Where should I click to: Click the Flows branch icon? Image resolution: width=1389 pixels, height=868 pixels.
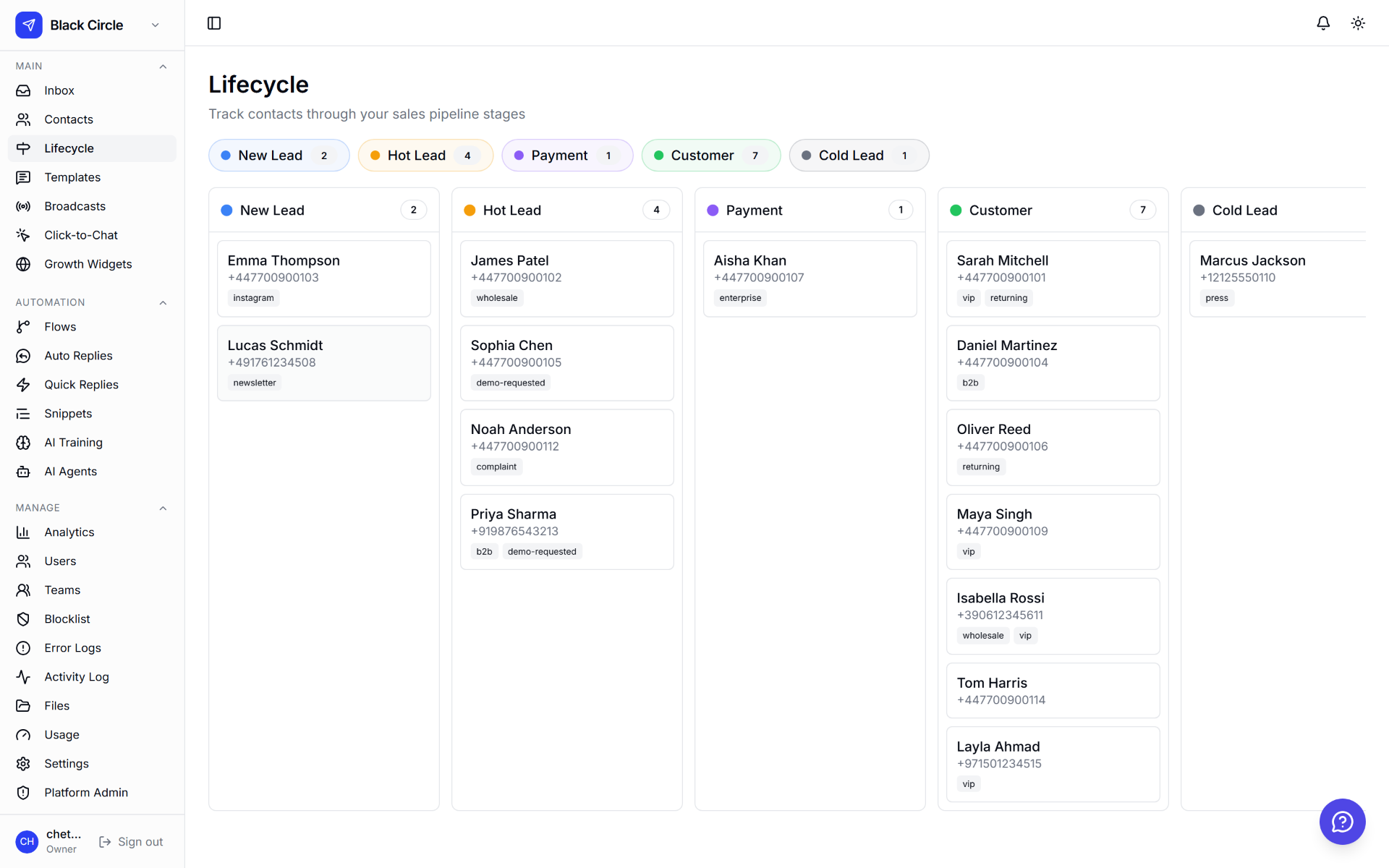click(x=23, y=327)
